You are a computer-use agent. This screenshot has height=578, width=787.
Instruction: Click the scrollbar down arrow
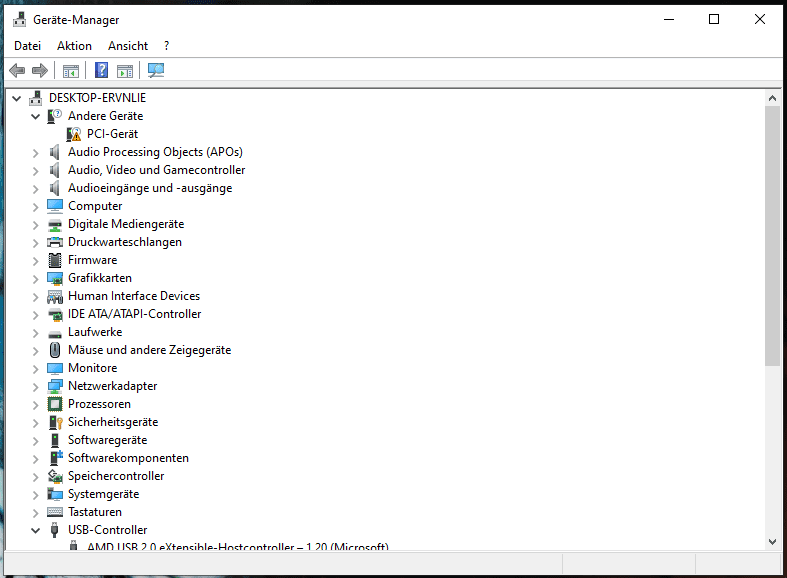772,541
